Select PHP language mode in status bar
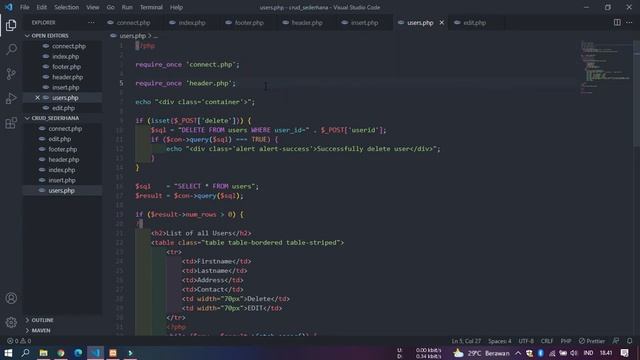The image size is (640, 360). tap(566, 341)
